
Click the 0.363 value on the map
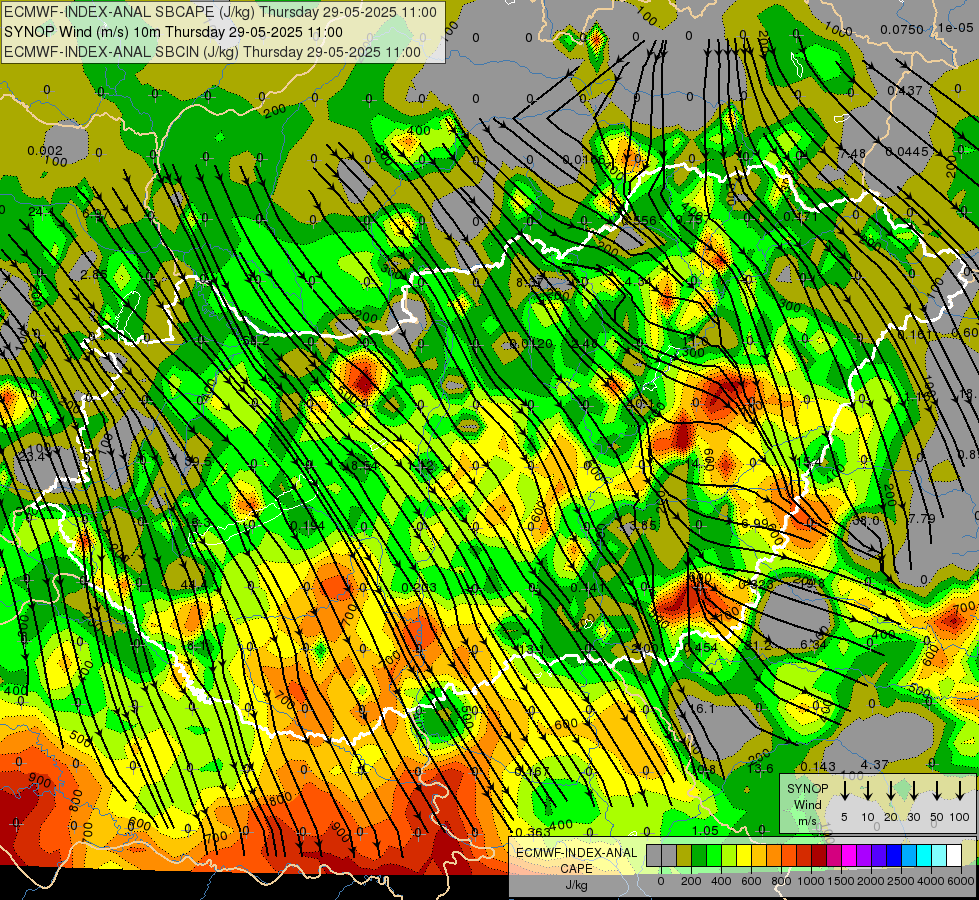tap(533, 832)
